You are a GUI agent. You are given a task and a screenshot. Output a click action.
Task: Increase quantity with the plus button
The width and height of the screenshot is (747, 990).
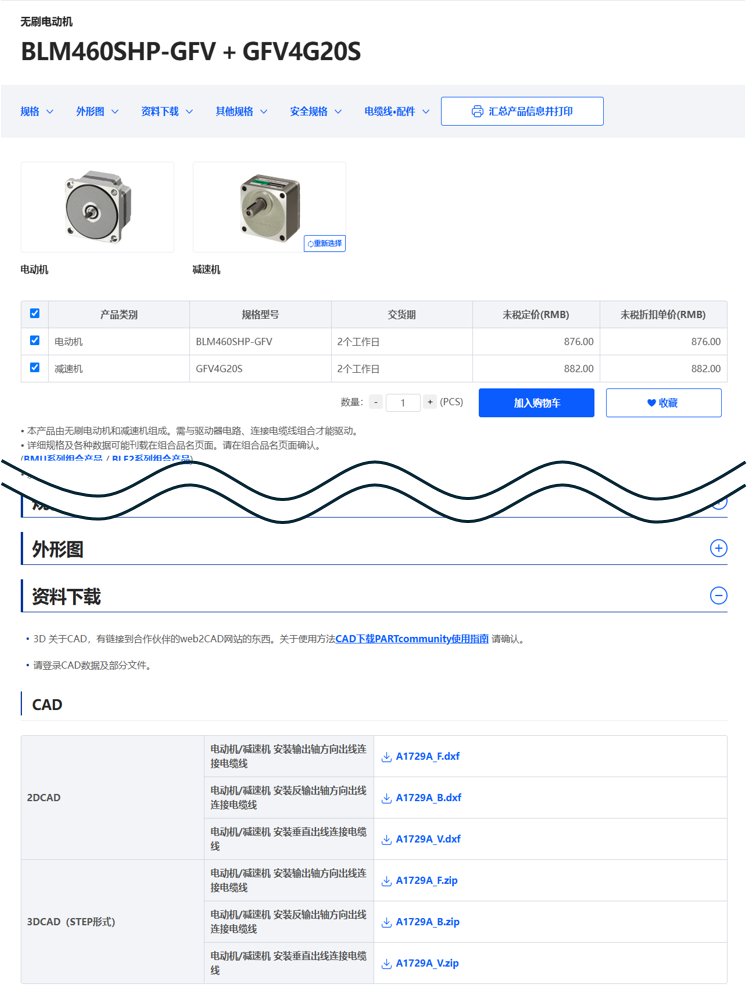429,402
